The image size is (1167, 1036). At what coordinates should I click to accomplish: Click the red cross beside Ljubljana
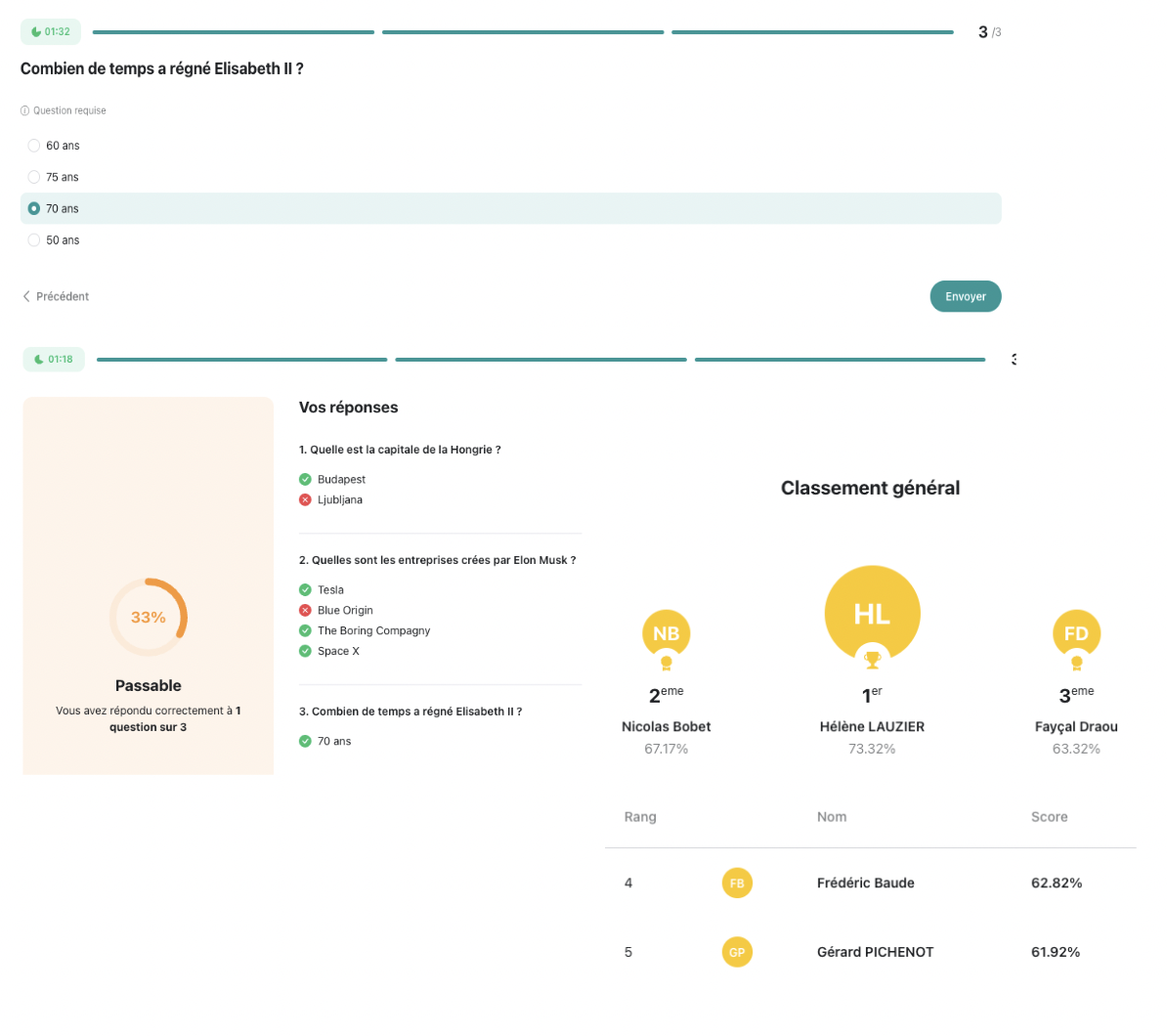click(x=306, y=499)
